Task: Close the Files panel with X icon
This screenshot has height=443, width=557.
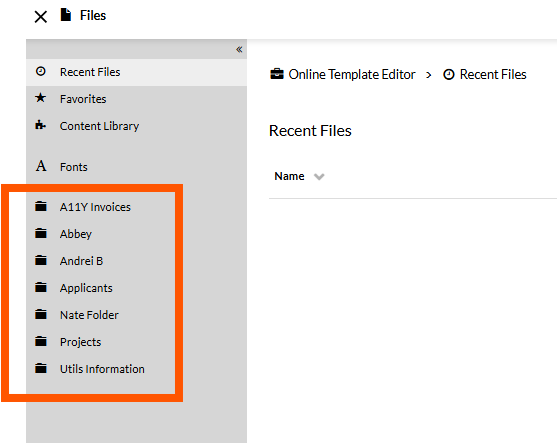Action: pyautogui.click(x=41, y=17)
